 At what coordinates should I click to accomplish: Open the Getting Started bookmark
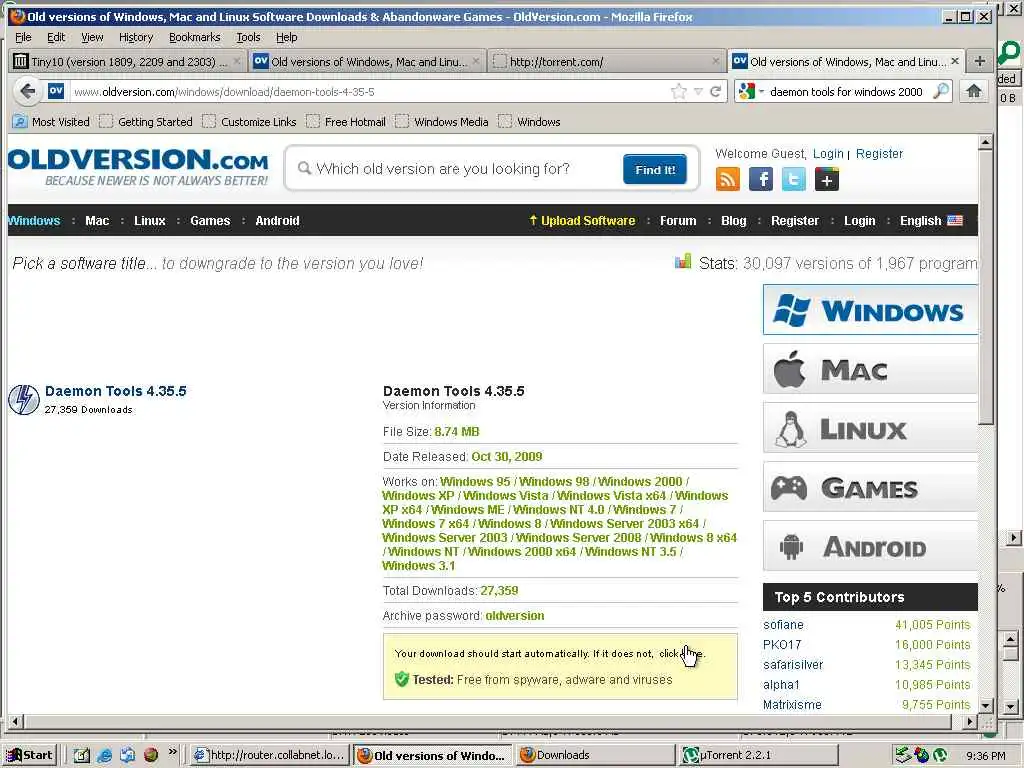(146, 121)
